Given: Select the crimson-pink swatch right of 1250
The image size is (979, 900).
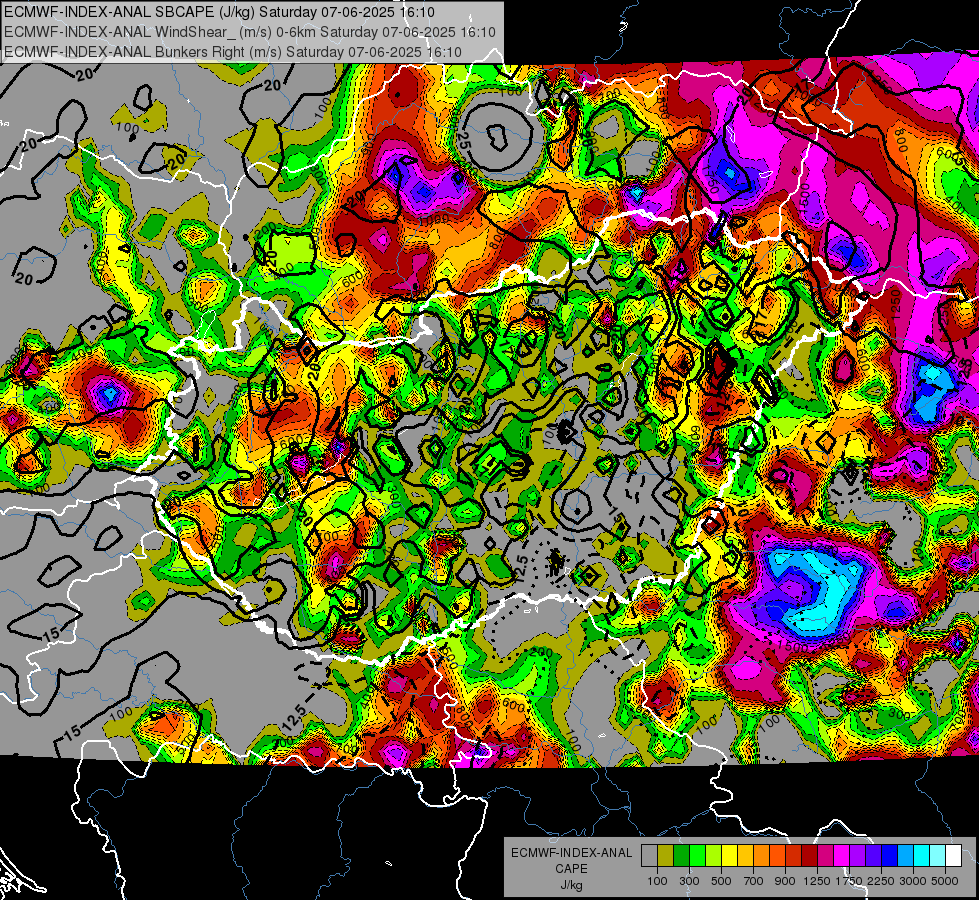Looking at the screenshot, I should point(825,856).
